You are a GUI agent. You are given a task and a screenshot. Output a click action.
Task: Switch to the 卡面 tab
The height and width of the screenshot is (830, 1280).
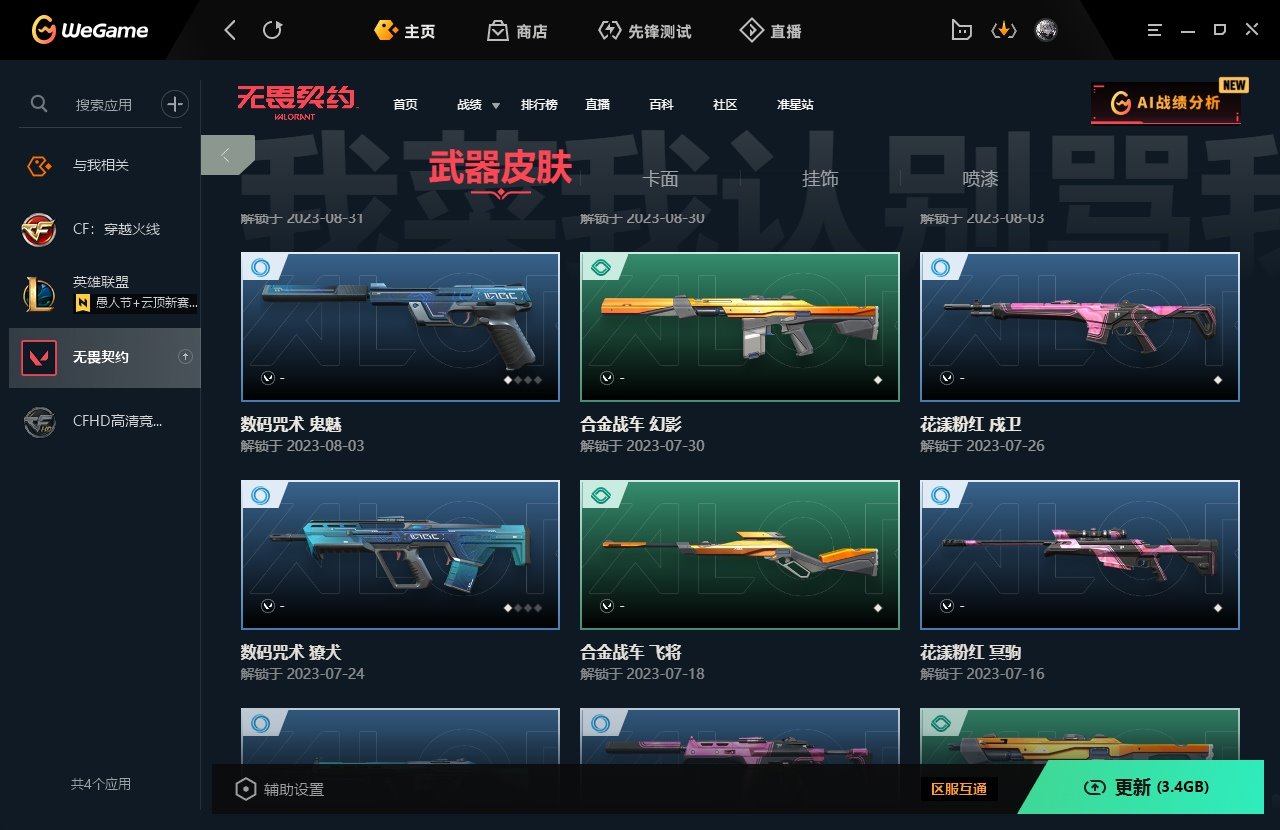(660, 179)
